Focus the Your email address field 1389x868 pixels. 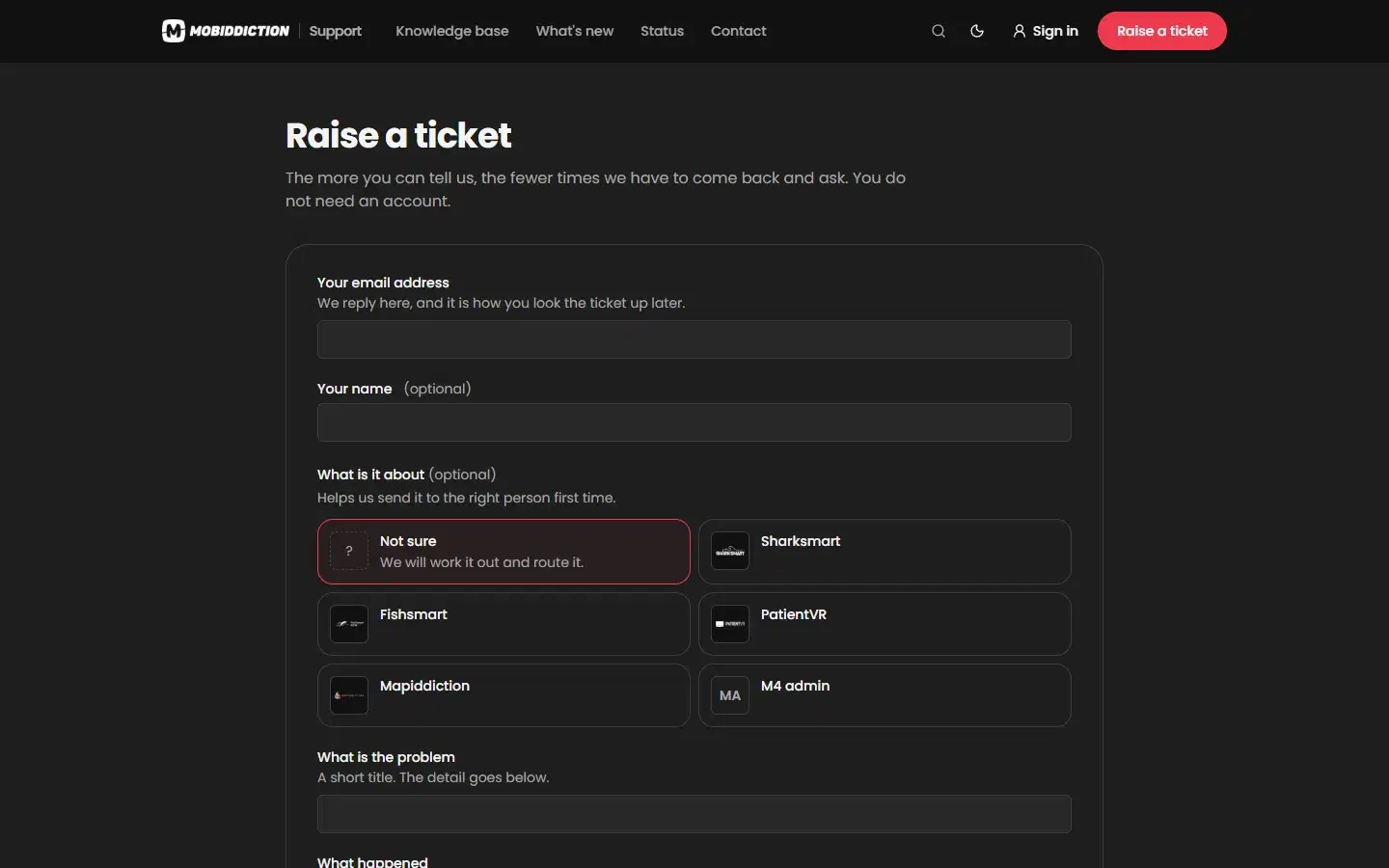[694, 339]
